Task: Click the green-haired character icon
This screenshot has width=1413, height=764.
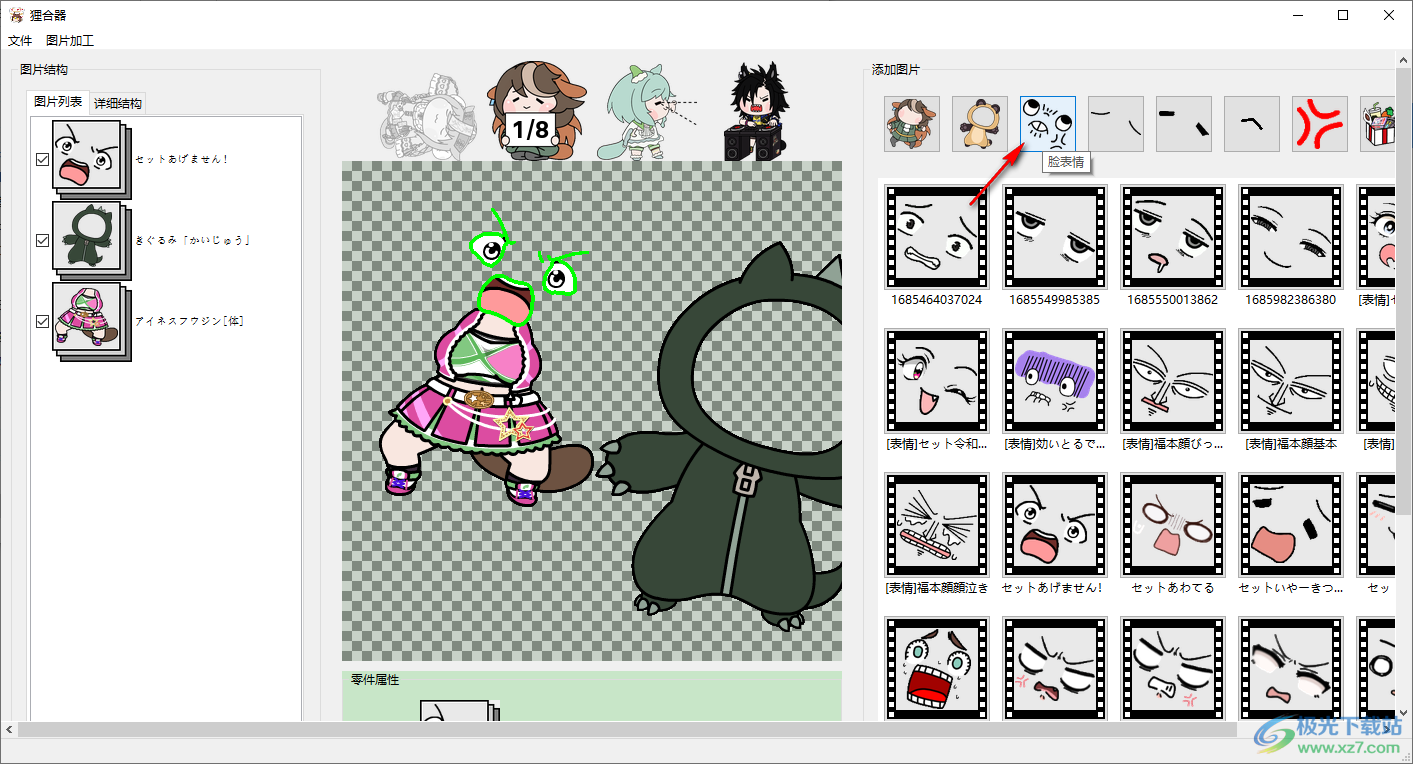Action: click(647, 113)
